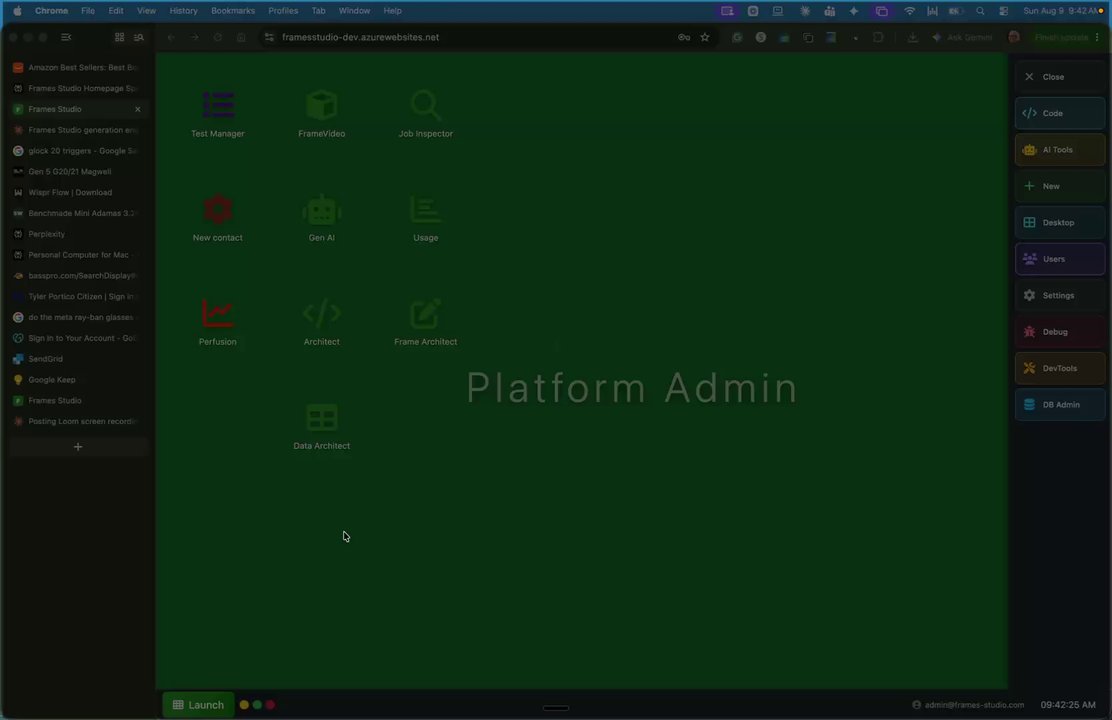The image size is (1112, 720).
Task: Open DB Admin from the side panel
Action: (x=1060, y=404)
